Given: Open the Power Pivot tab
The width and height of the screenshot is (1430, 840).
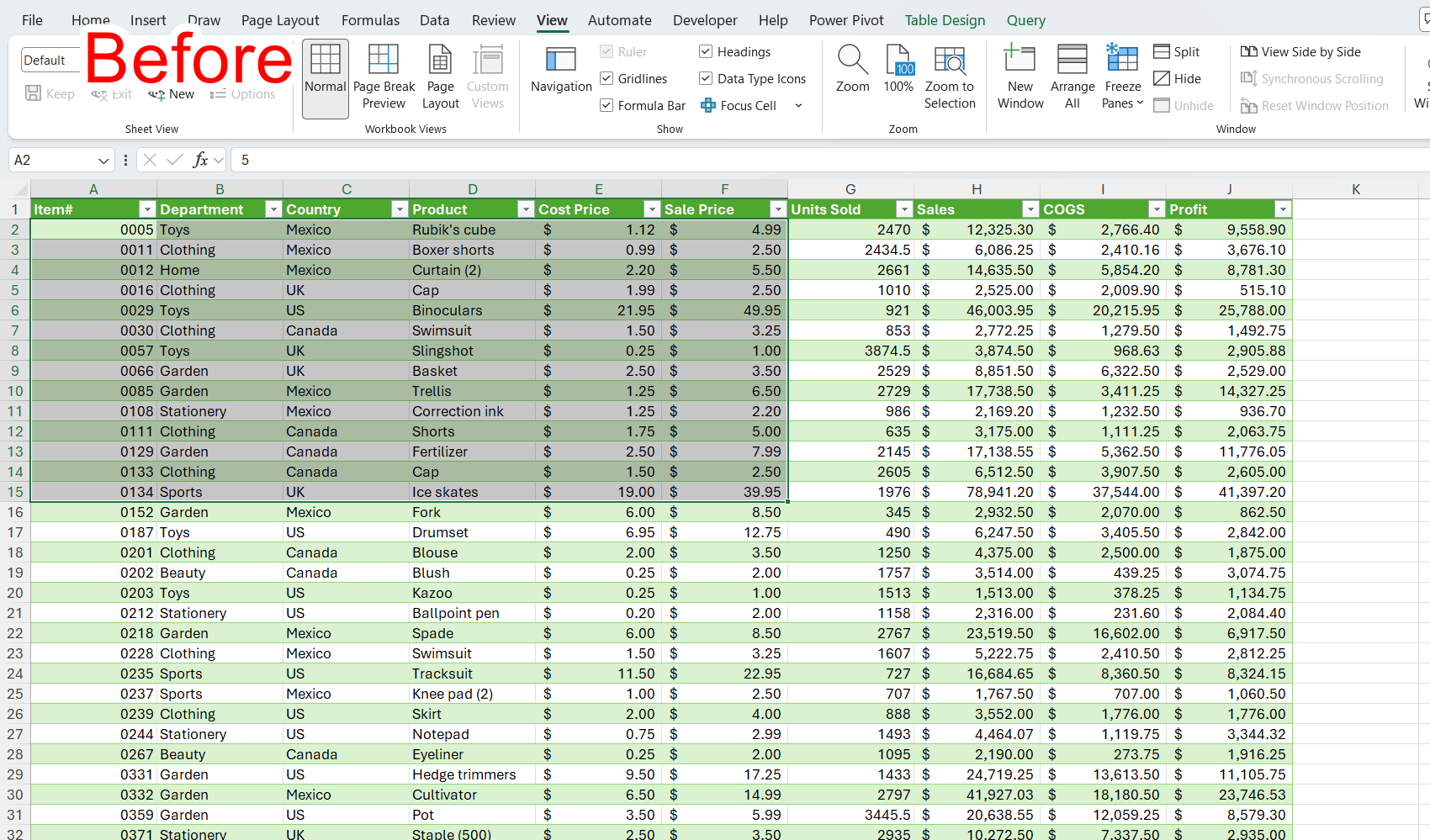Looking at the screenshot, I should pos(846,20).
